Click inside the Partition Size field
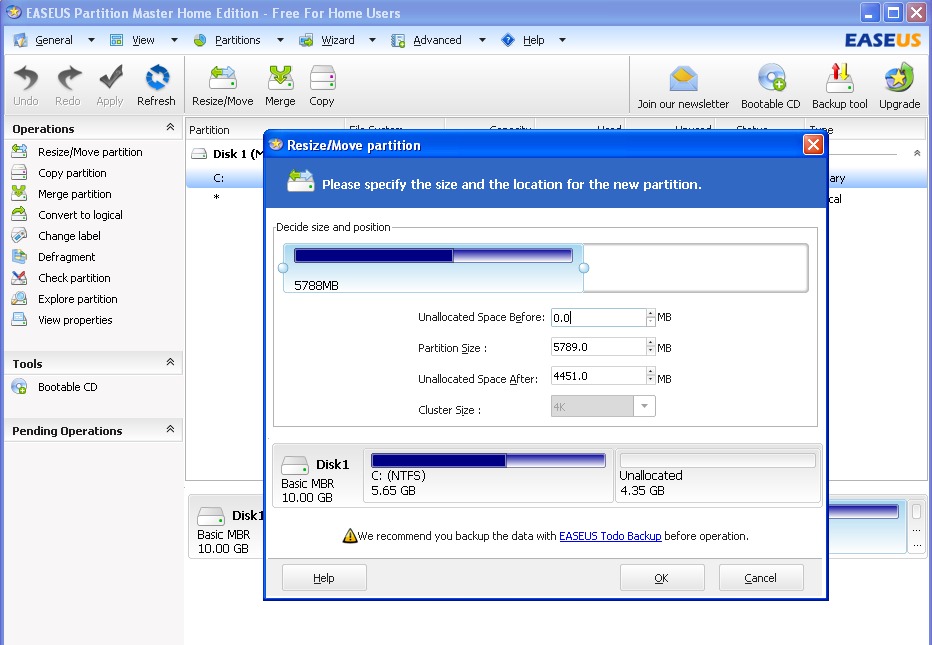The height and width of the screenshot is (645, 932). tap(597, 347)
